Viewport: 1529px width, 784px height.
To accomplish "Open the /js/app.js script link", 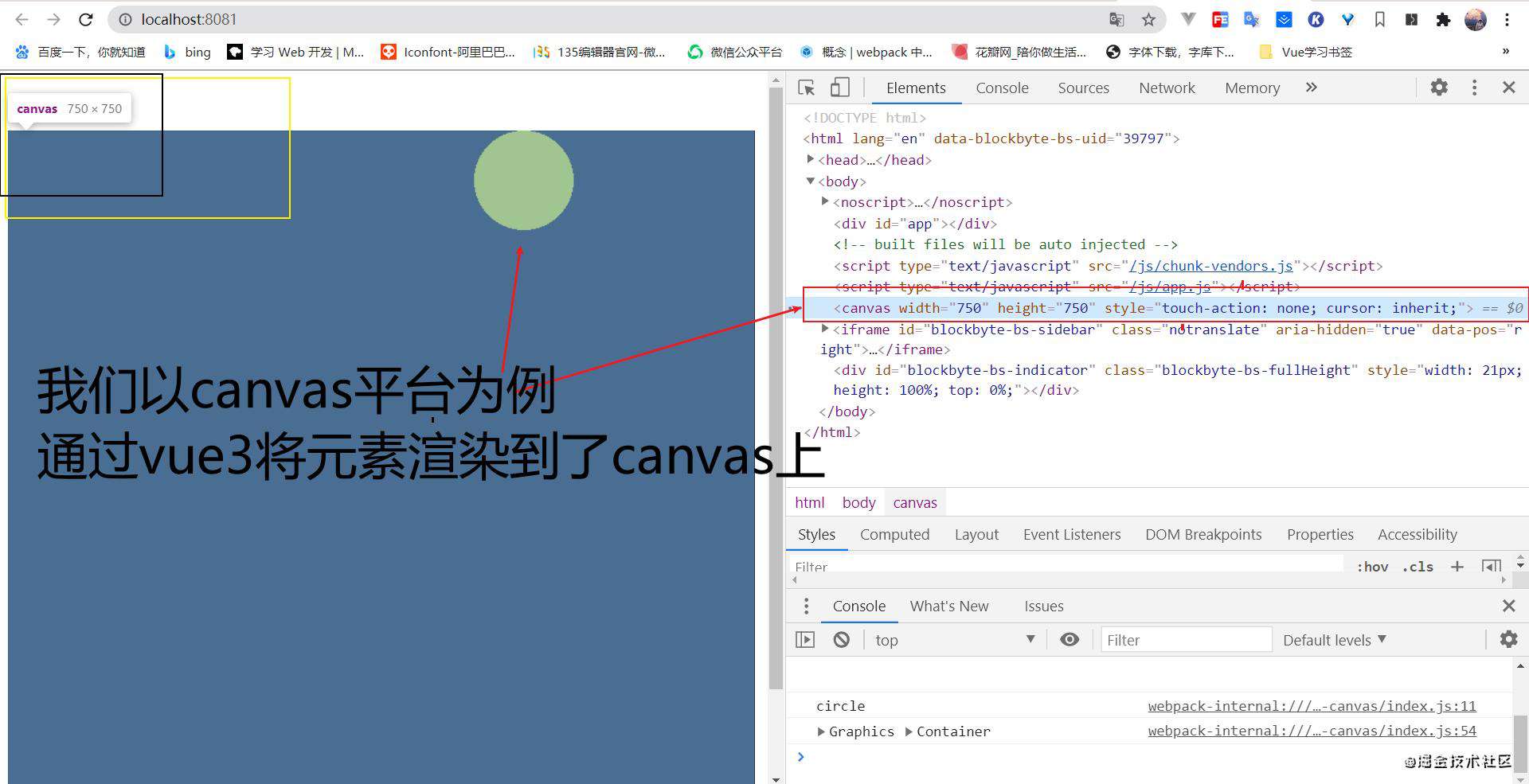I will (1170, 287).
